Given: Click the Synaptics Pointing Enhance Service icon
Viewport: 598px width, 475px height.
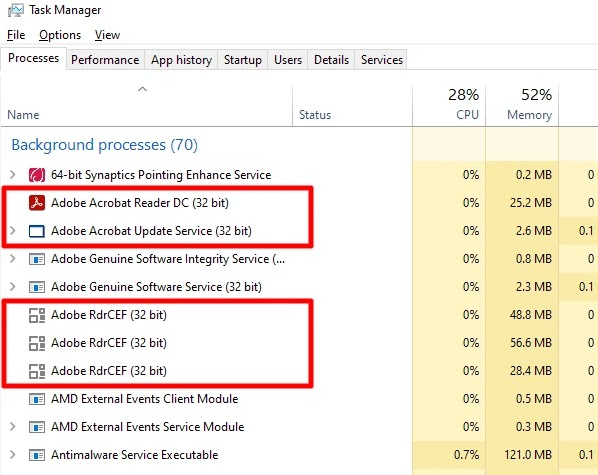Looking at the screenshot, I should [37, 175].
